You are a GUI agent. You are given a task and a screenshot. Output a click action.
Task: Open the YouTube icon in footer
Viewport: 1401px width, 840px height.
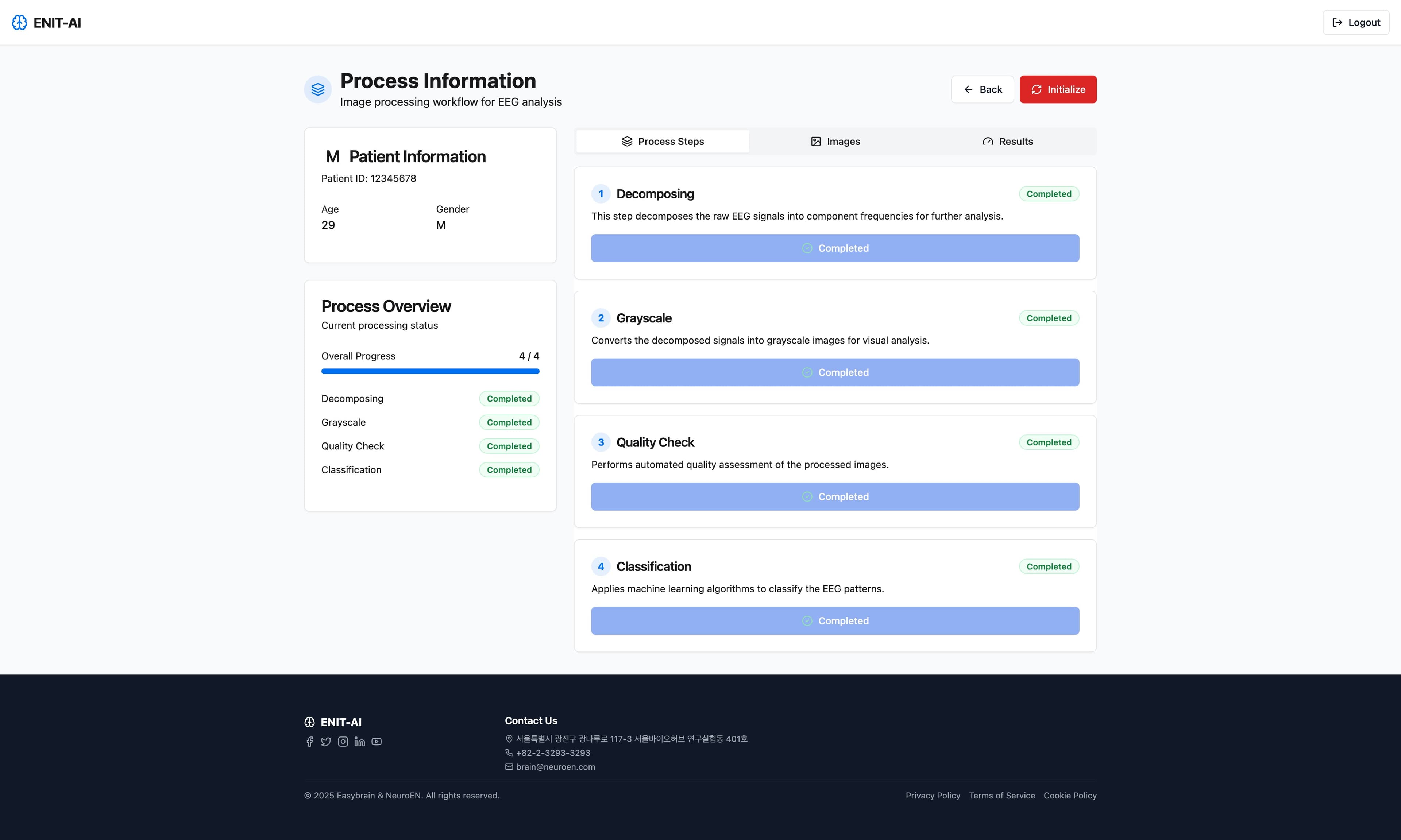coord(377,742)
